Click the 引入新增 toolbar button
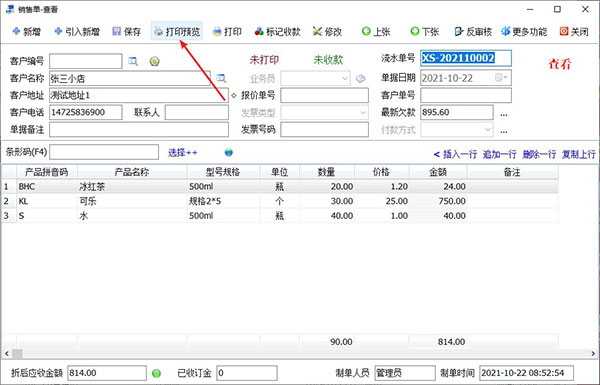 (77, 31)
